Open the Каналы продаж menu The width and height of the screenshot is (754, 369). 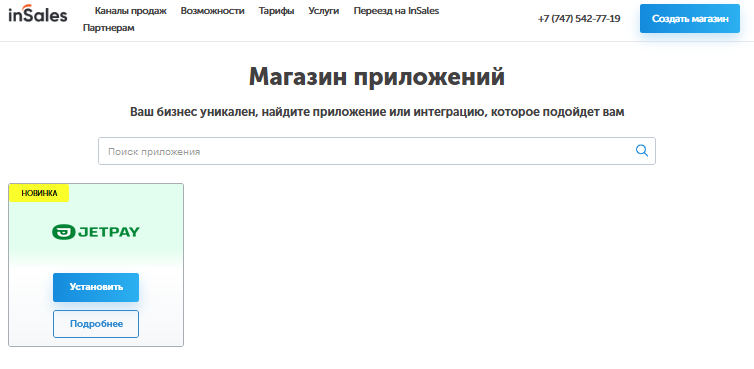coord(131,11)
